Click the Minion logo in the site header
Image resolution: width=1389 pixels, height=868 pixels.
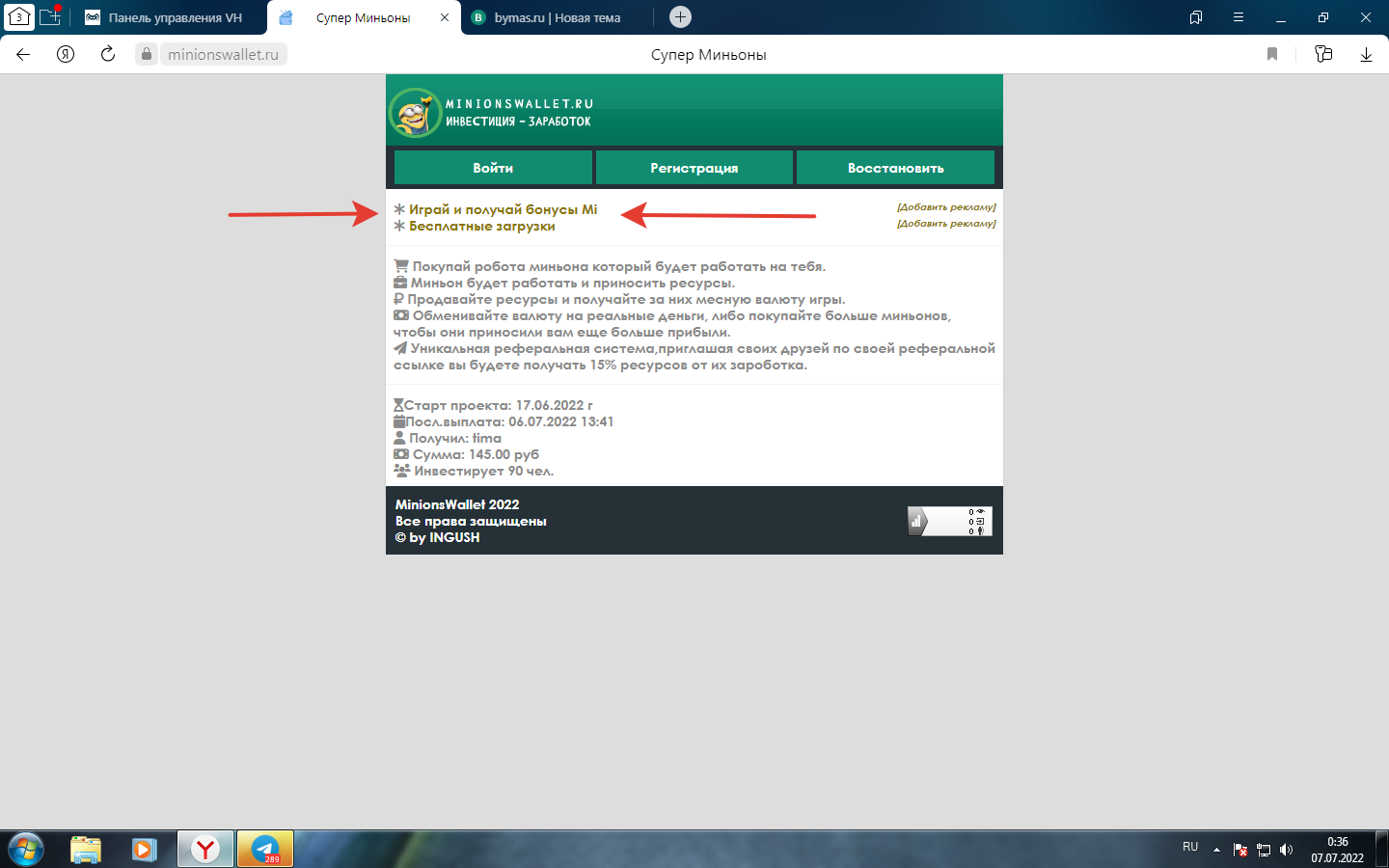coord(416,113)
